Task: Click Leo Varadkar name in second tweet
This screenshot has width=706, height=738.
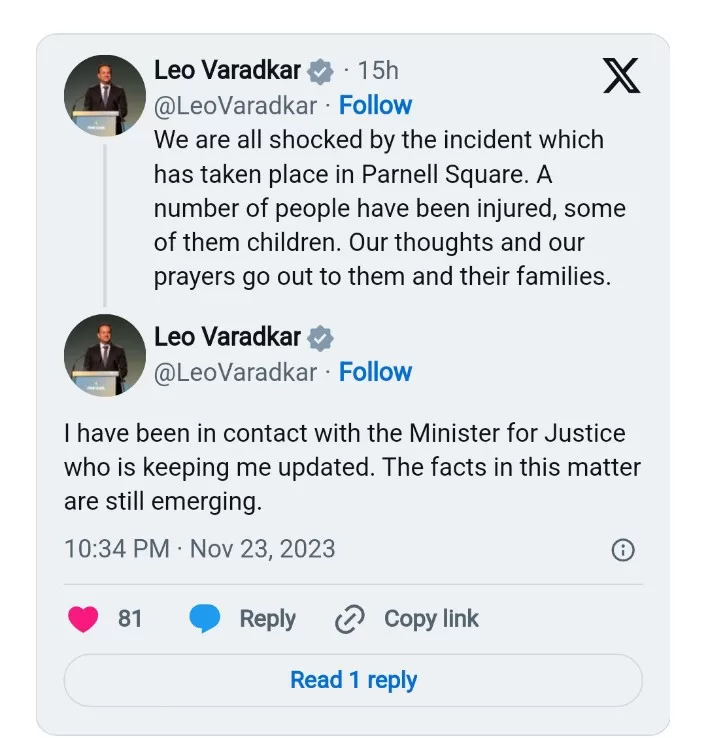Action: [228, 338]
